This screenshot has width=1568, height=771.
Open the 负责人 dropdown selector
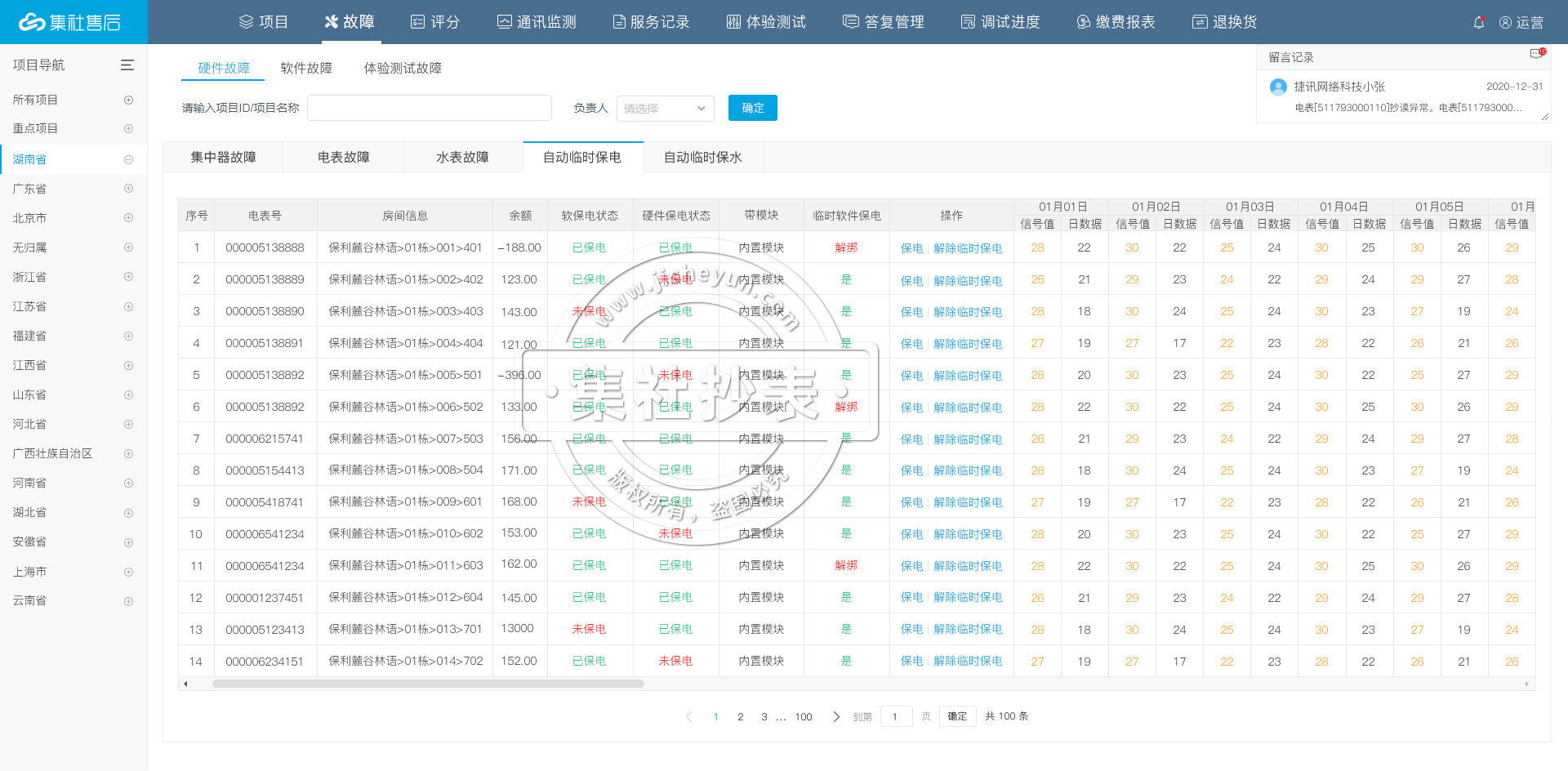coord(665,109)
